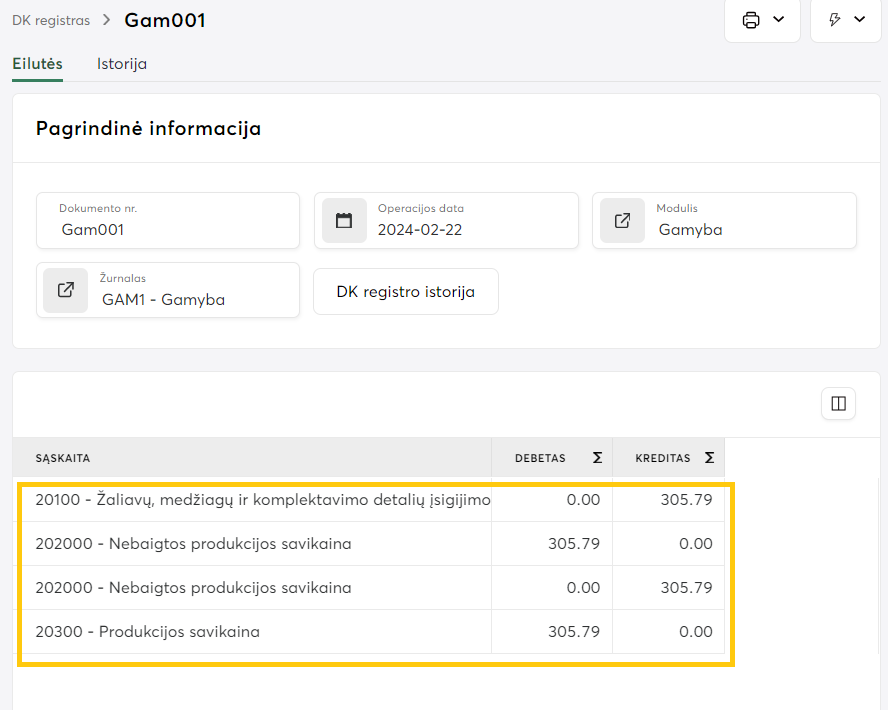The height and width of the screenshot is (710, 888).
Task: Click the GAM1 - Gamyba journal field
Action: [x=163, y=299]
